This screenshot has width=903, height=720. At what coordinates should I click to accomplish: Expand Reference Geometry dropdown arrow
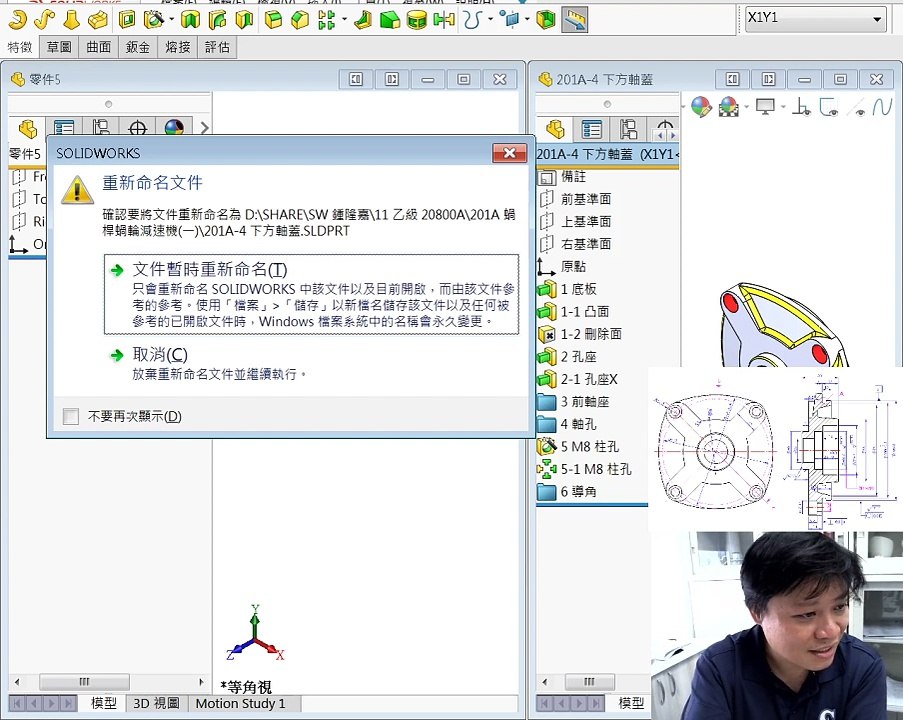click(527, 20)
